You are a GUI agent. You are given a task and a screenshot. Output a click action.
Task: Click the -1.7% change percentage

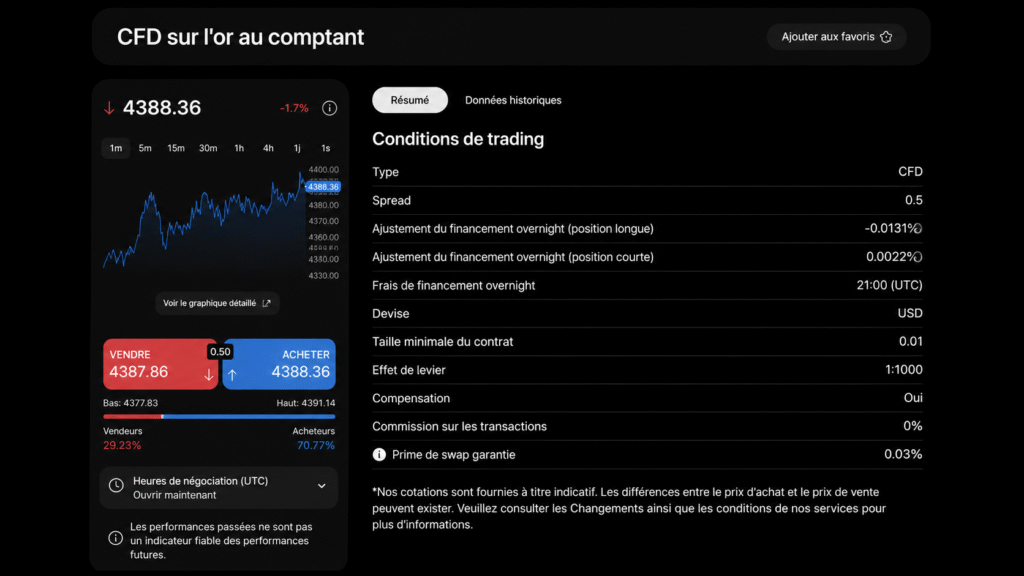[x=294, y=108]
